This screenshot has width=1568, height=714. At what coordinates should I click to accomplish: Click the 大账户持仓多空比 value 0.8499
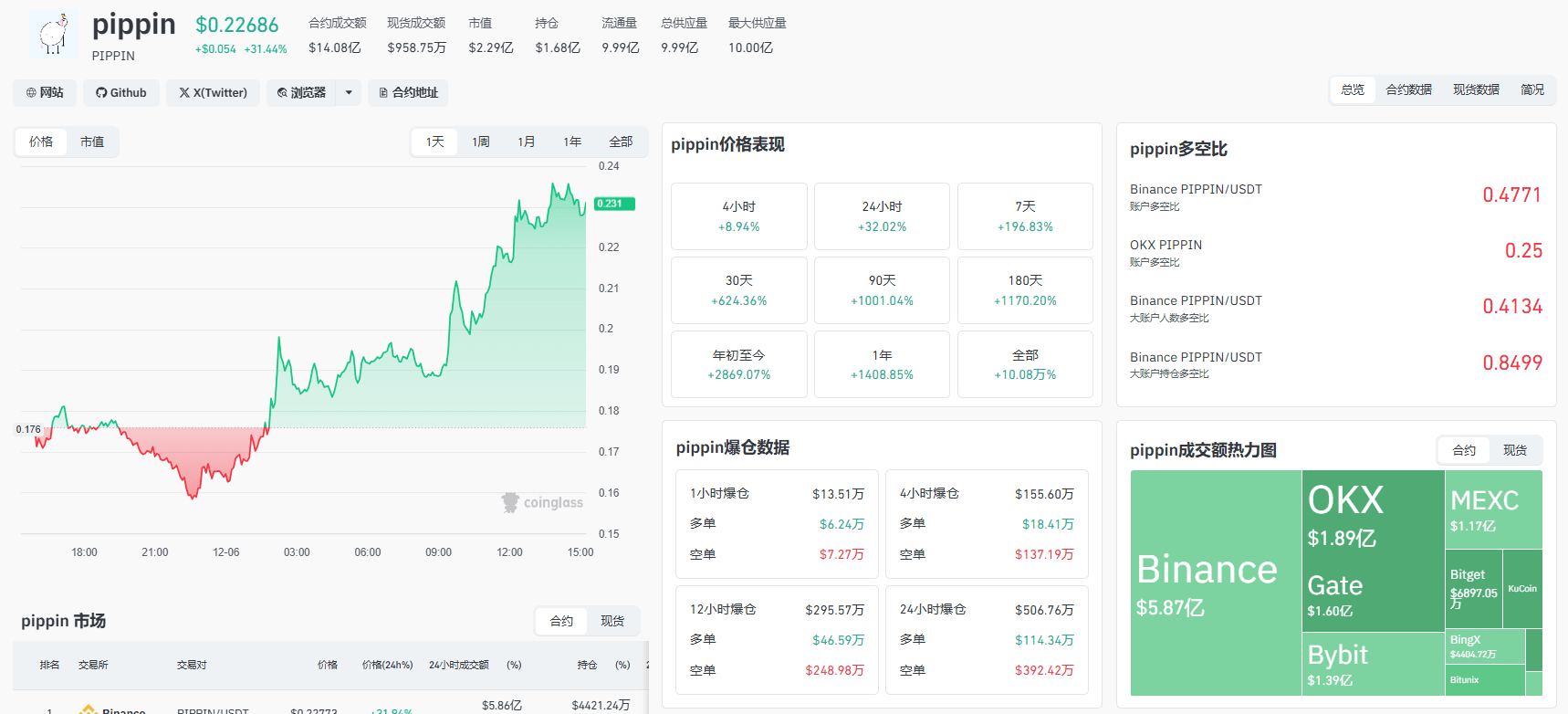[1512, 362]
